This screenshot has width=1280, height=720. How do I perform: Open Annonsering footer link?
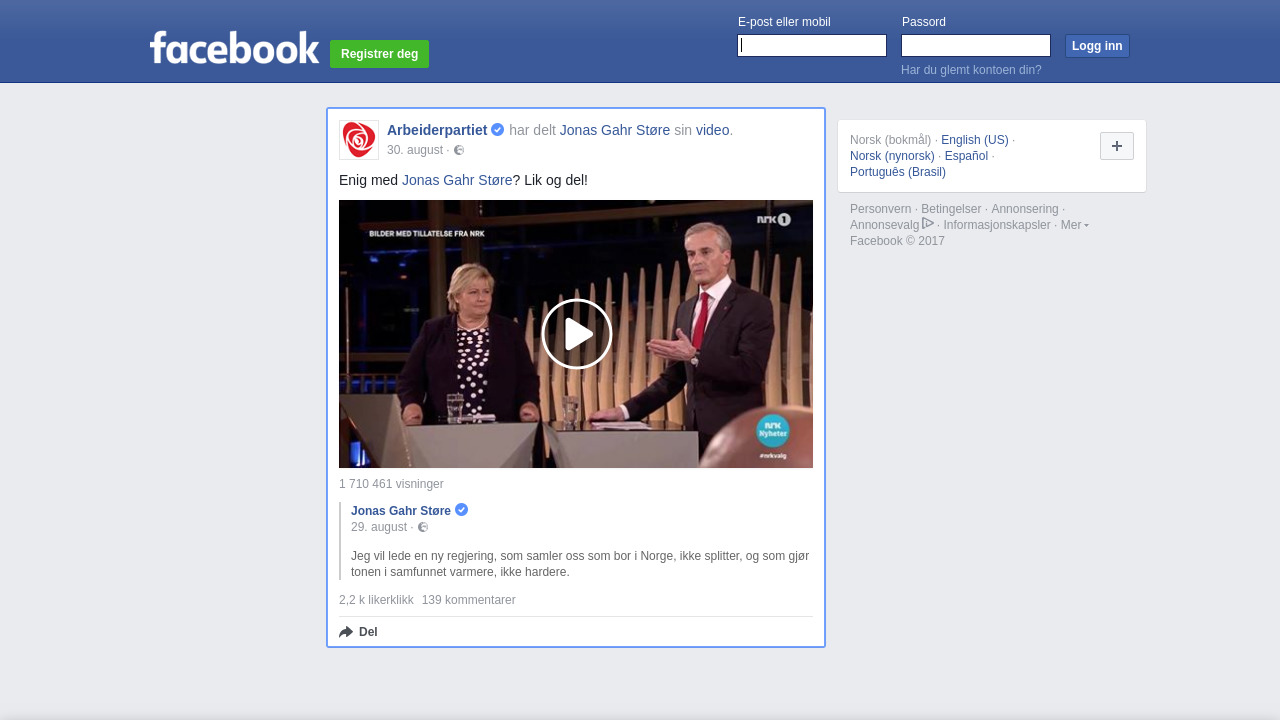[x=1025, y=209]
